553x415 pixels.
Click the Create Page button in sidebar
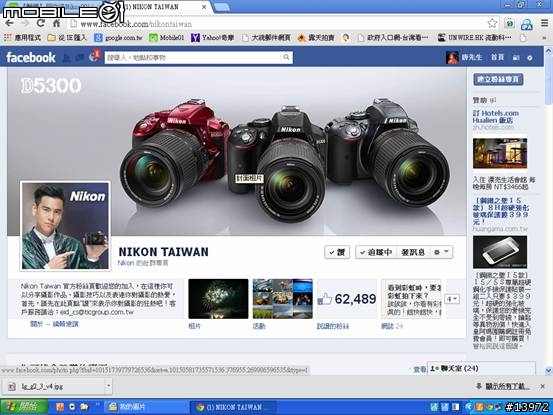[x=498, y=79]
